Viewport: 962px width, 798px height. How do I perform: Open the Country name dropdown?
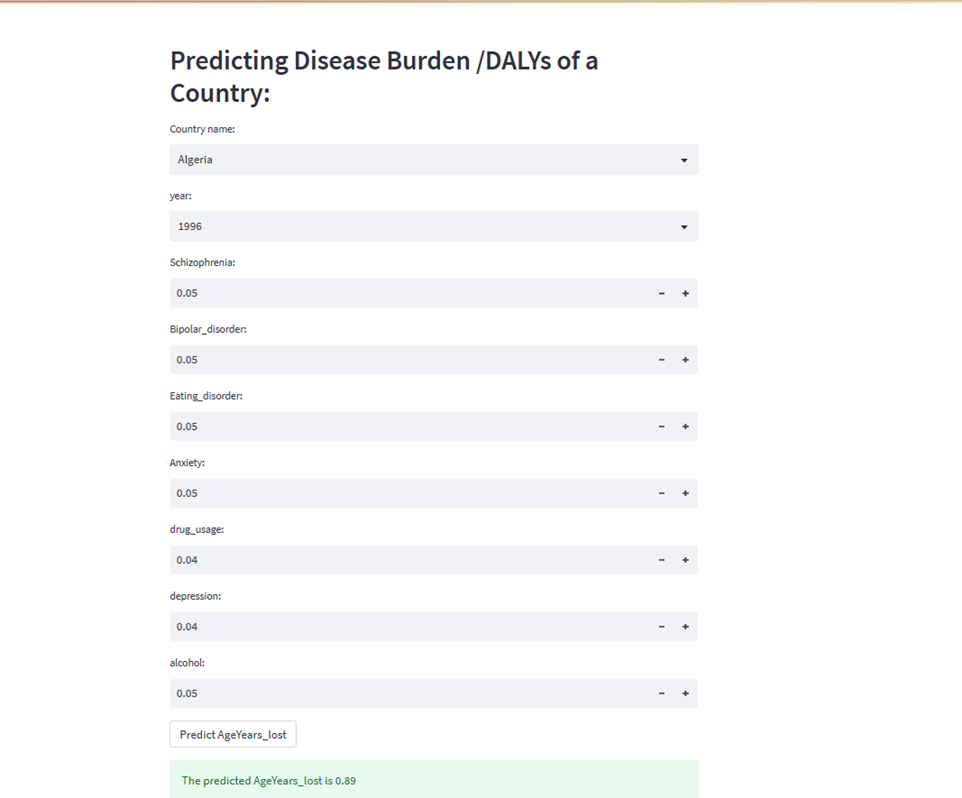(x=434, y=160)
